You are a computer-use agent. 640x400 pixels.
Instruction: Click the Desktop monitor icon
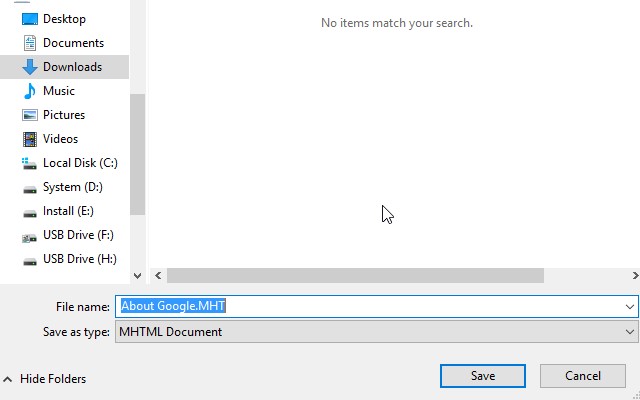(x=30, y=19)
